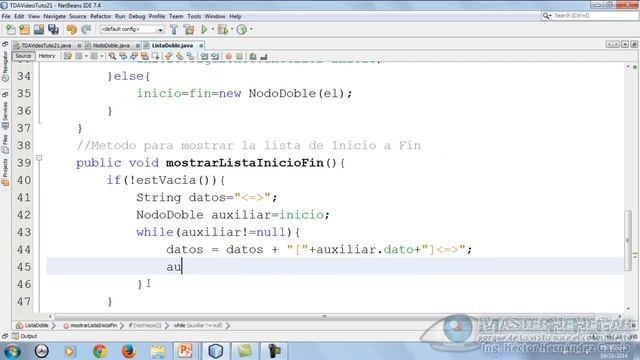Image resolution: width=640 pixels, height=360 pixels.
Task: Click the Open Project icon
Action: [x=39, y=29]
